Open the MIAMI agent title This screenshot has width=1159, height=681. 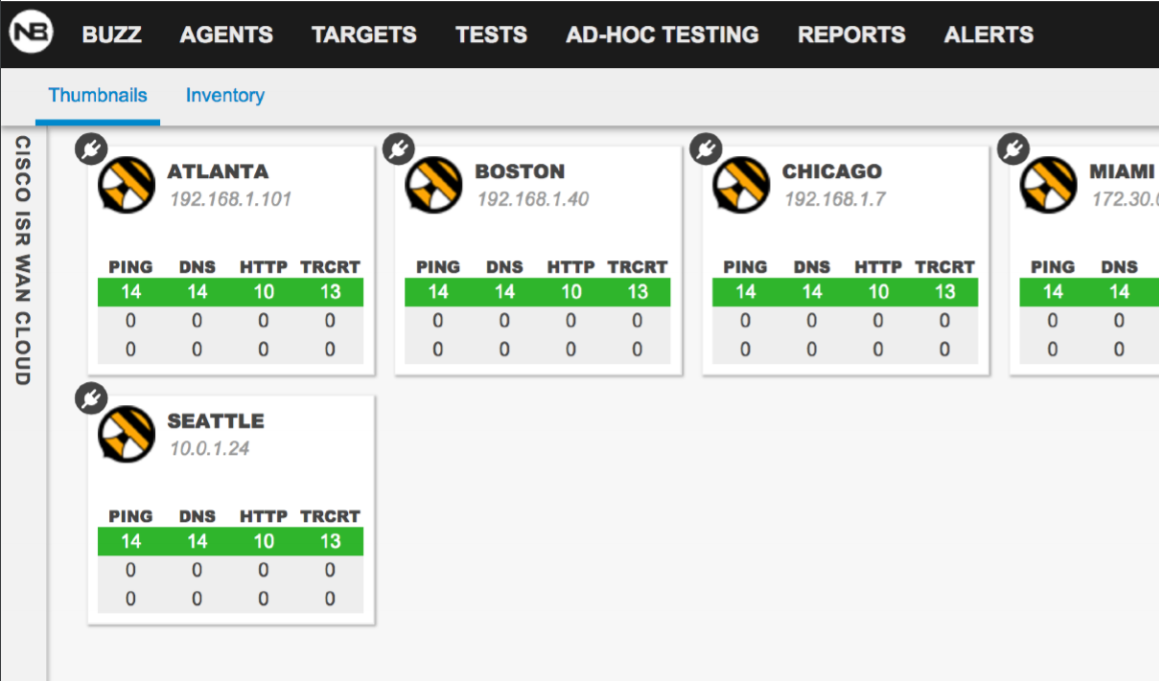pyautogui.click(x=1122, y=172)
